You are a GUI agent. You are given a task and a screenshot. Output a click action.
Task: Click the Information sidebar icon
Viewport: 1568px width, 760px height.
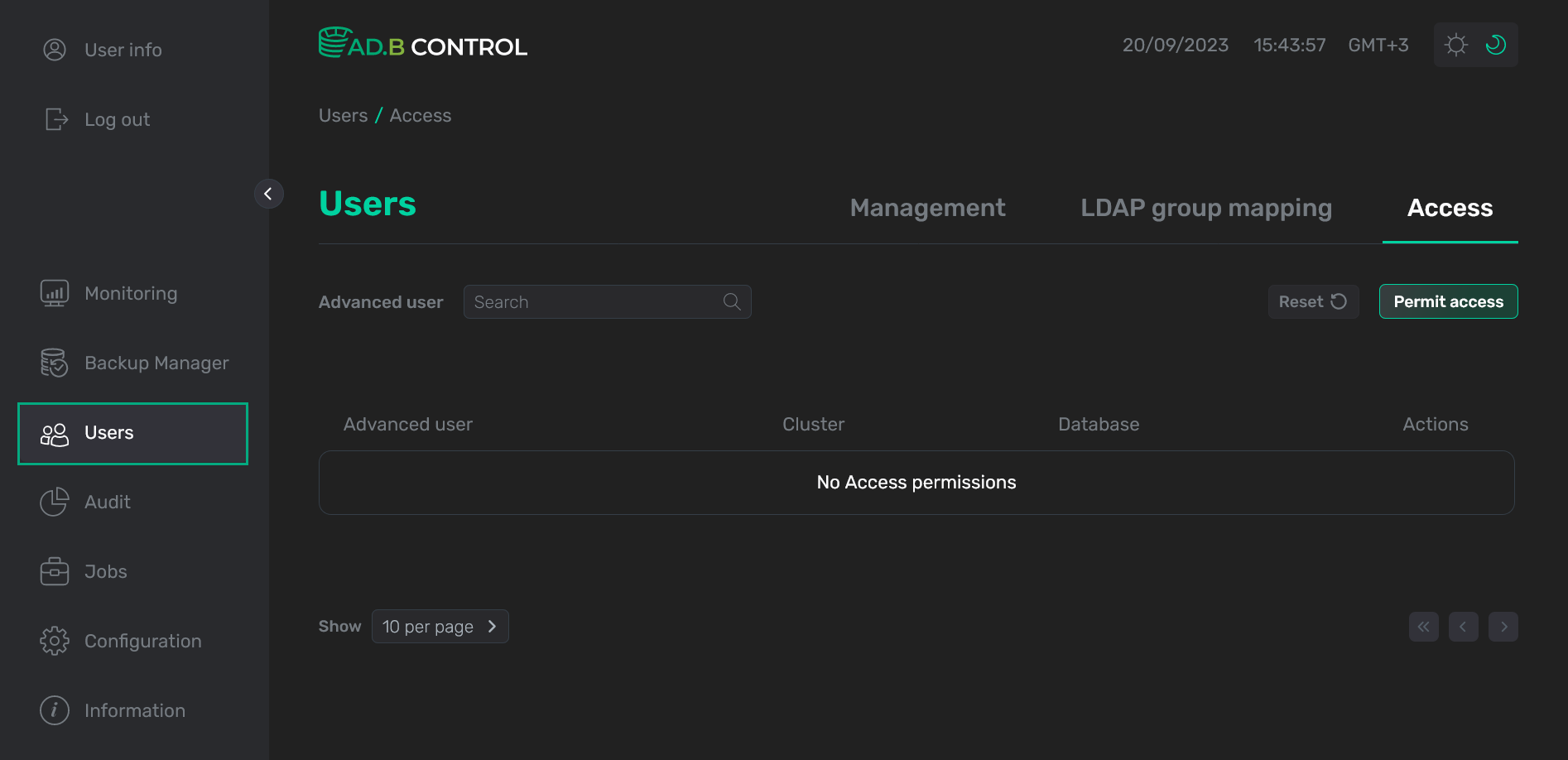54,710
